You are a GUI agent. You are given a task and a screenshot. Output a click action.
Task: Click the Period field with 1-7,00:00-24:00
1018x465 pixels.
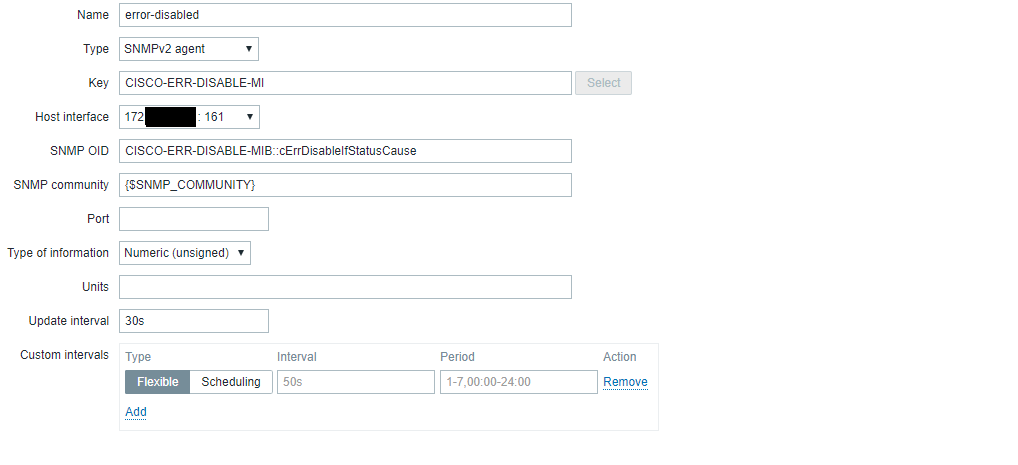click(518, 382)
